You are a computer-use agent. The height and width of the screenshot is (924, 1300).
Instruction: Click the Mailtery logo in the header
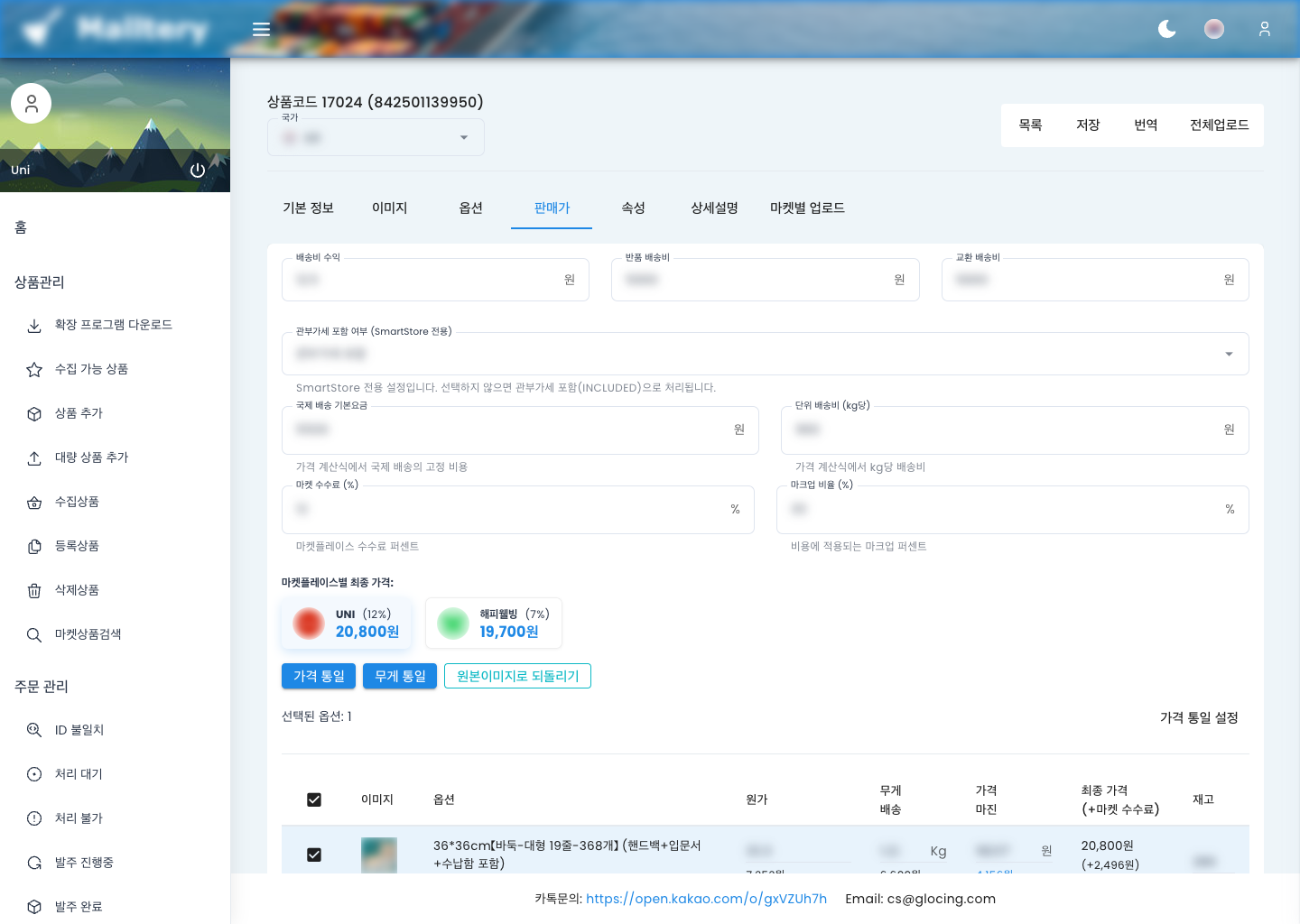(116, 29)
